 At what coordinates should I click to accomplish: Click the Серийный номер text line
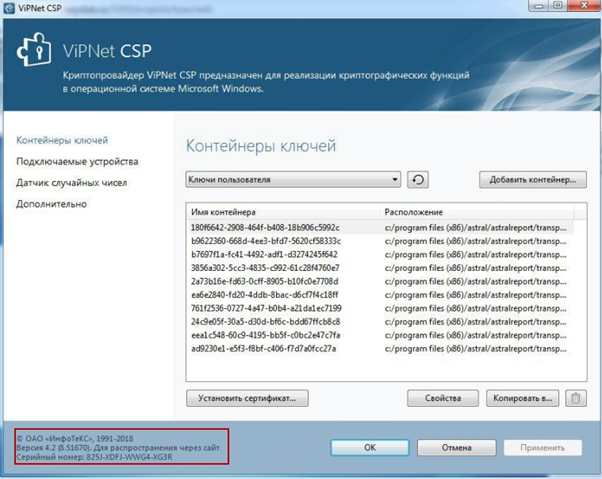(94, 457)
